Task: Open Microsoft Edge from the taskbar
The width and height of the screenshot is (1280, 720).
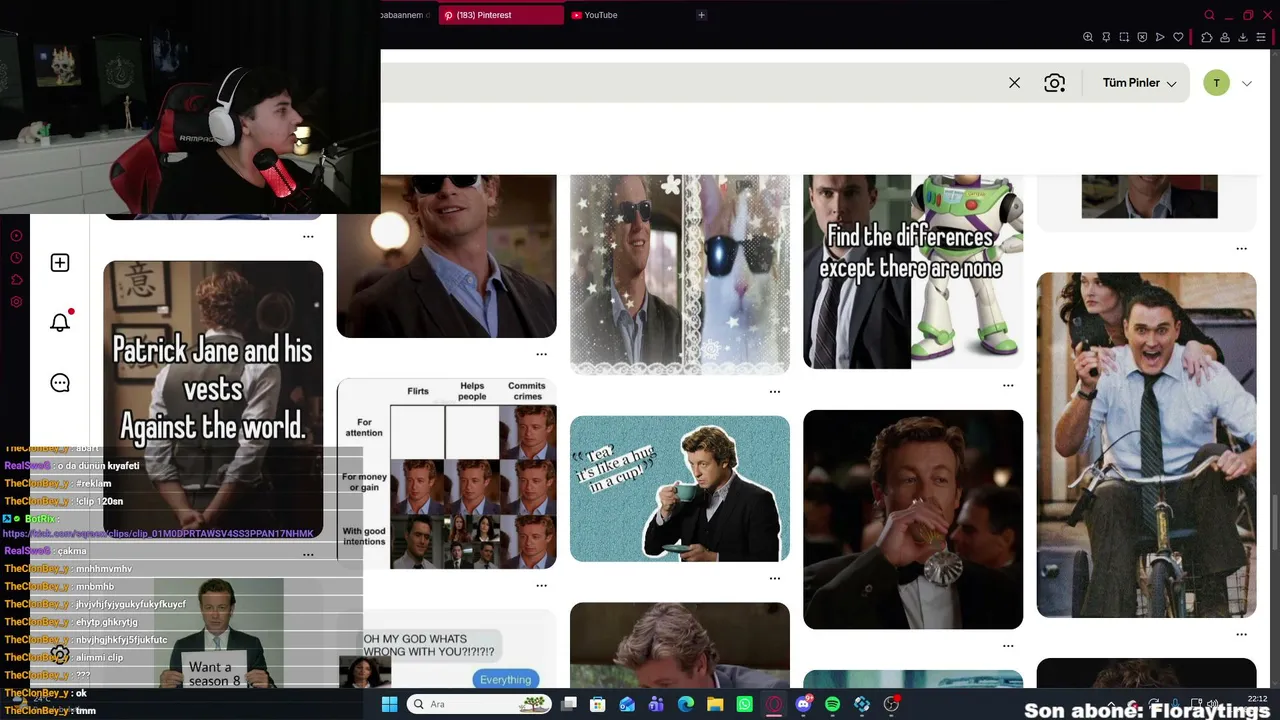Action: tap(686, 704)
